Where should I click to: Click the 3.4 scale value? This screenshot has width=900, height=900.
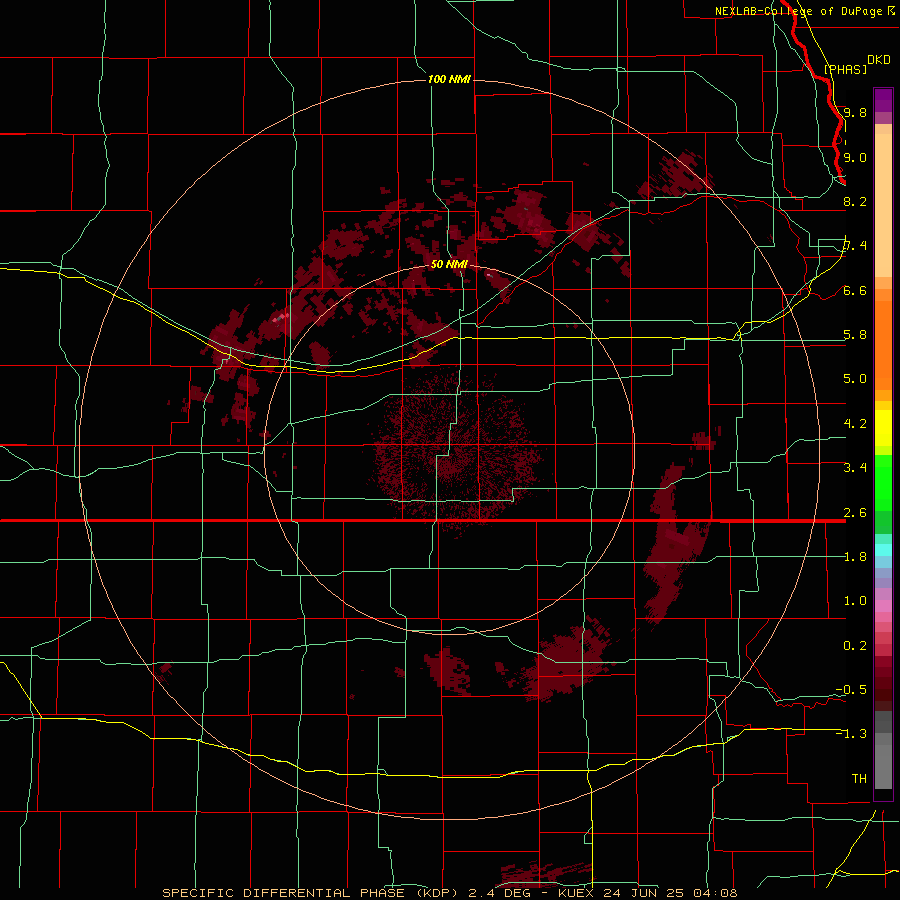coord(855,468)
